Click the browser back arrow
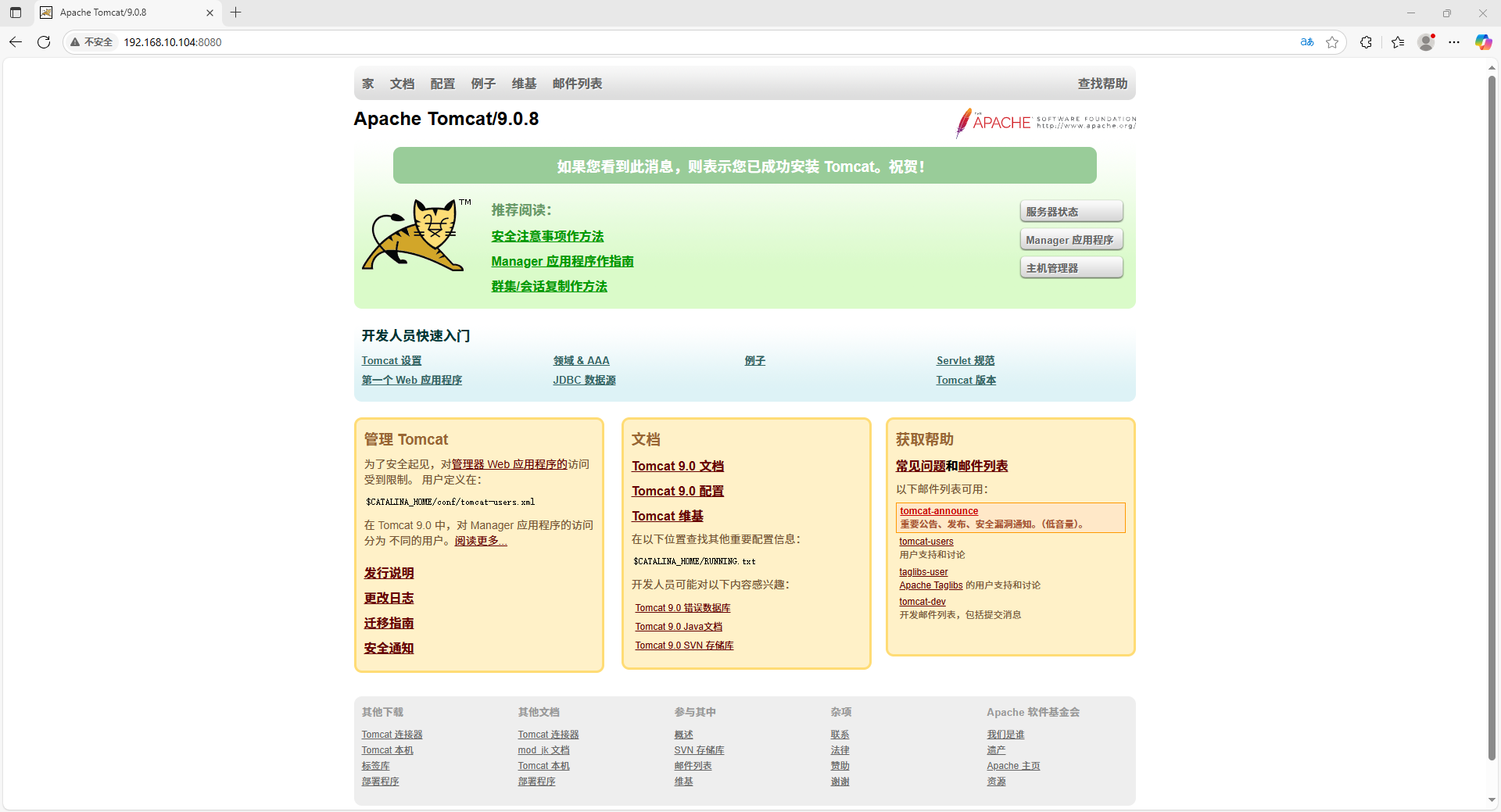This screenshot has height=812, width=1501. pyautogui.click(x=16, y=42)
